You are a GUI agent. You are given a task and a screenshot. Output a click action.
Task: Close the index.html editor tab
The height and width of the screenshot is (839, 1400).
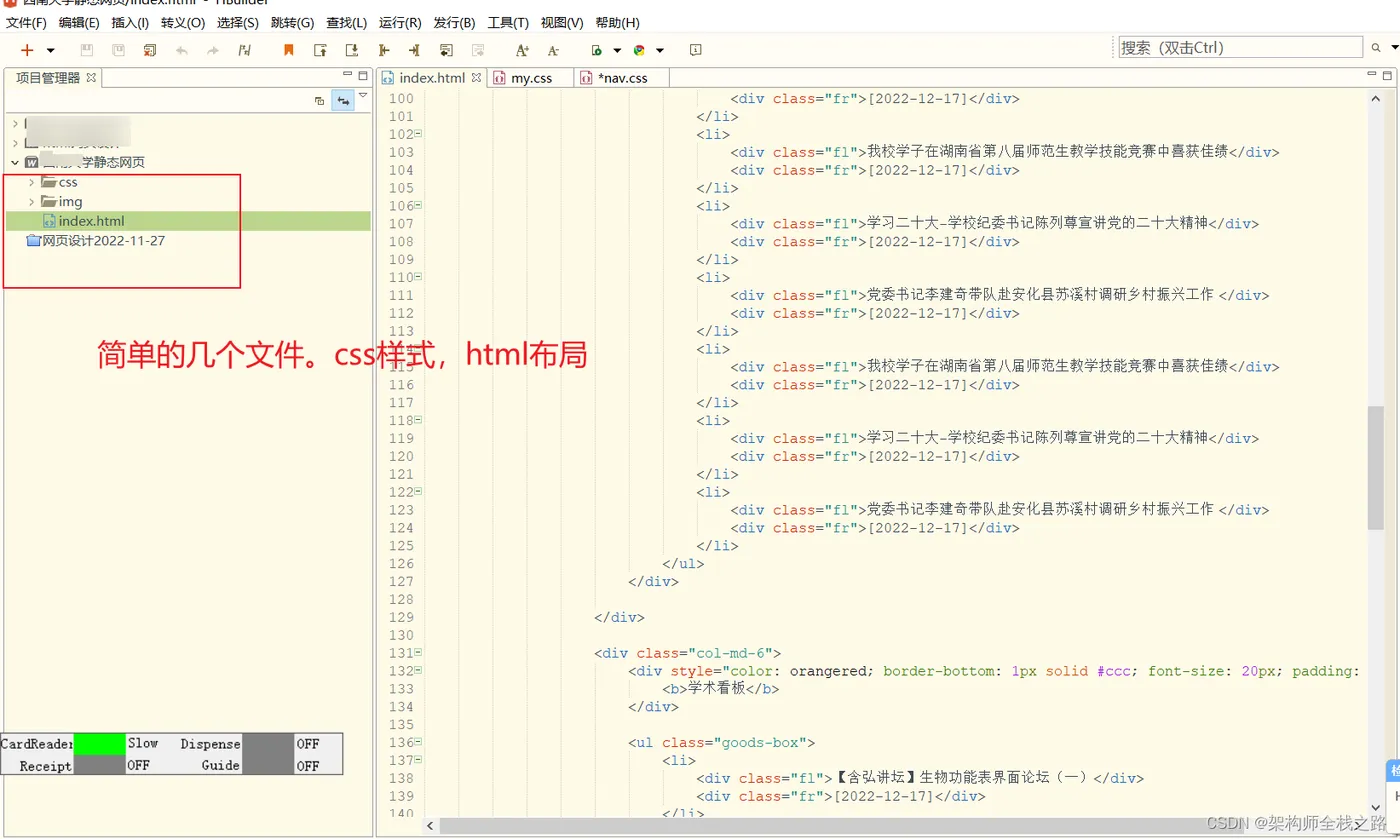click(476, 77)
